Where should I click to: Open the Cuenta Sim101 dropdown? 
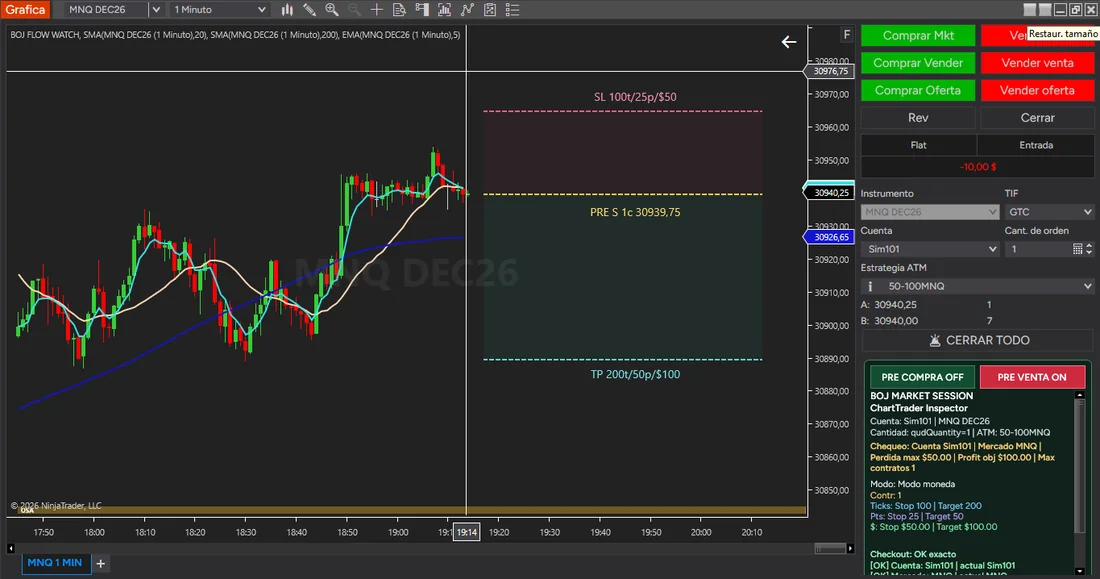(930, 249)
